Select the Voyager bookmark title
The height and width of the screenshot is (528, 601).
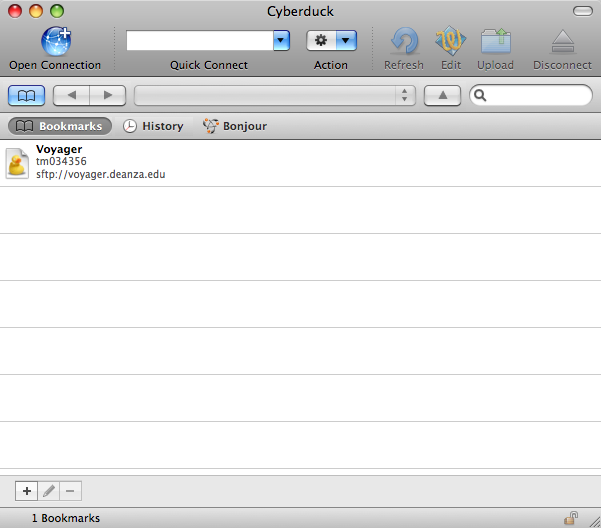59,149
